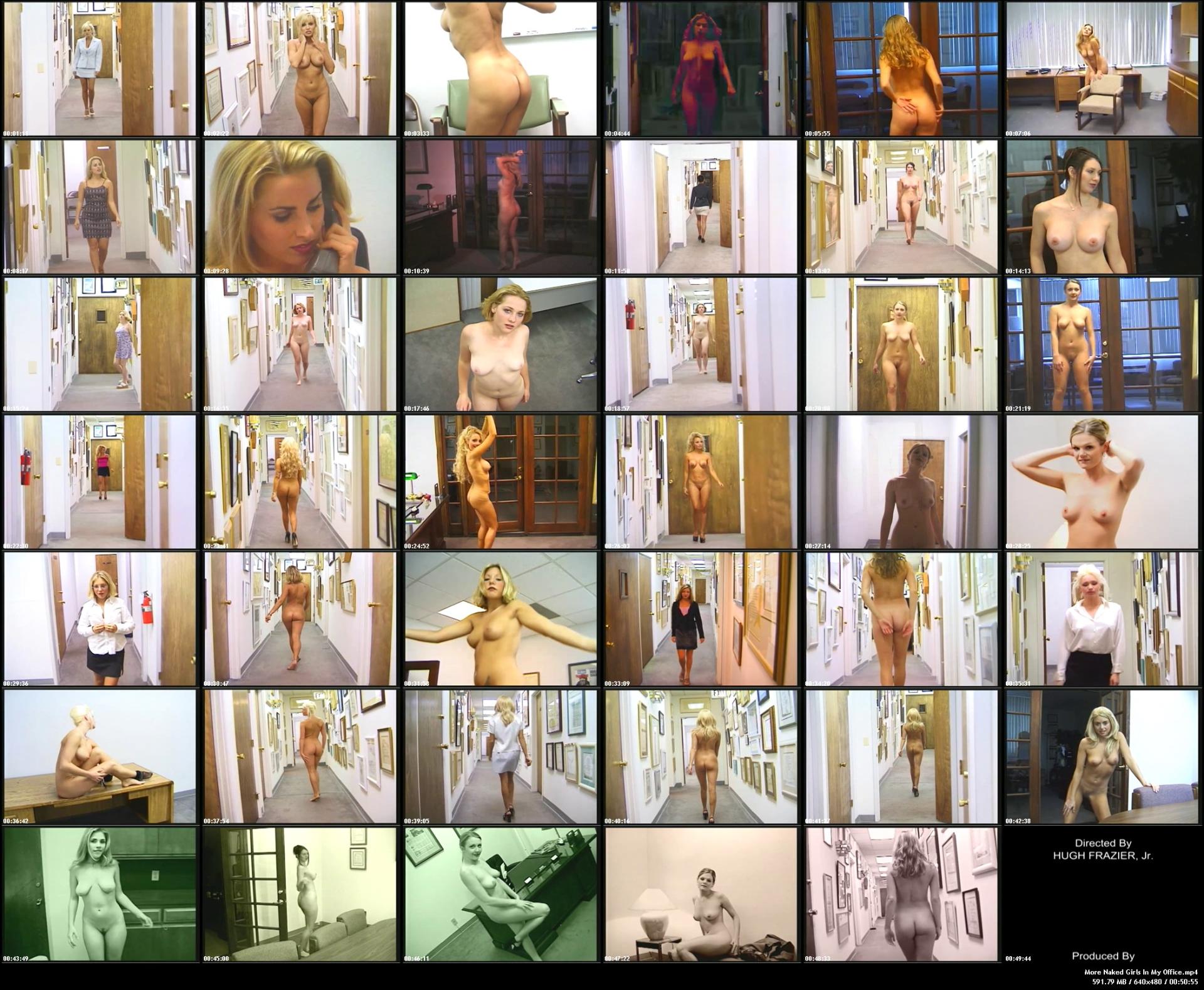Open the thumbnail timestamped 00:29:36
Image resolution: width=1204 pixels, height=990 pixels.
[x=100, y=619]
